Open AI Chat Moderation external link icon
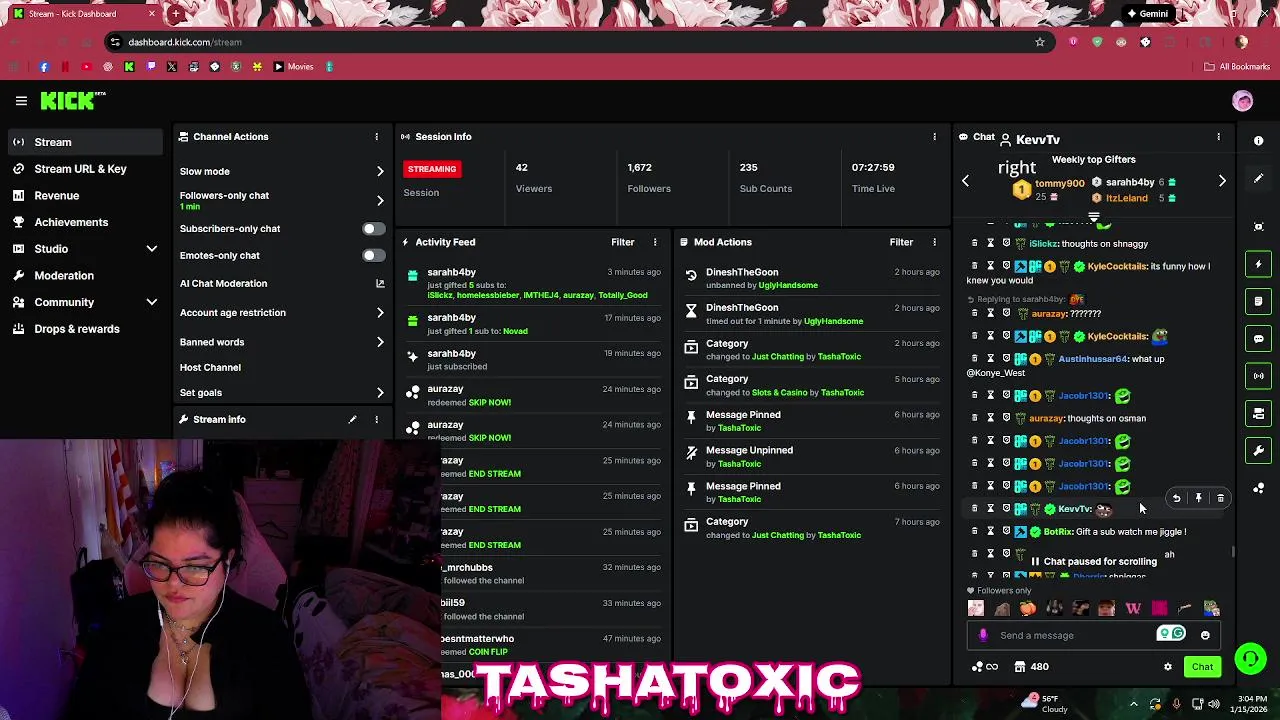The width and height of the screenshot is (1280, 720). (380, 284)
